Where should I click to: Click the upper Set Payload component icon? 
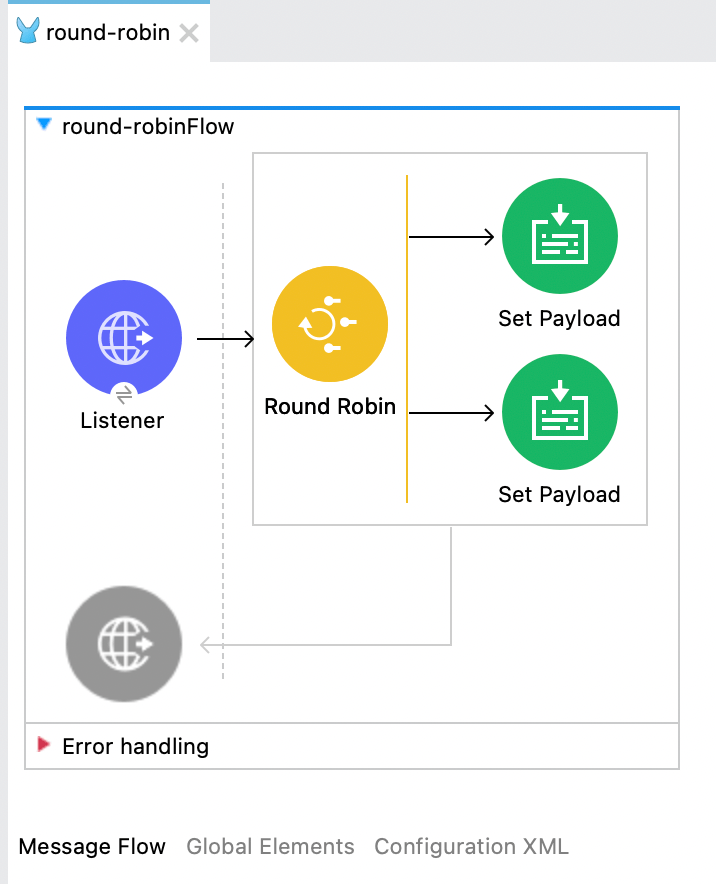click(x=559, y=237)
